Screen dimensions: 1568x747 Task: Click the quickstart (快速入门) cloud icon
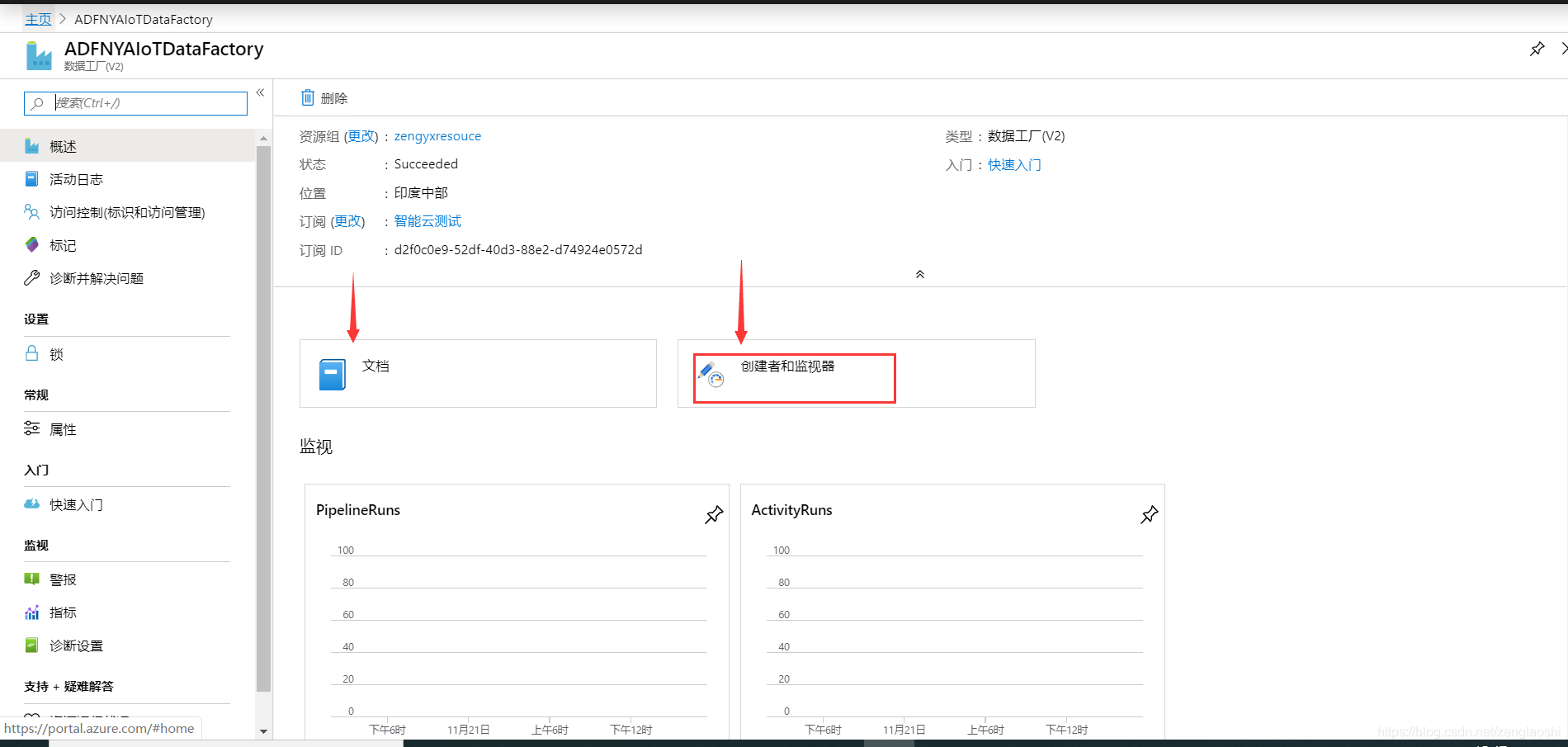tap(32, 504)
